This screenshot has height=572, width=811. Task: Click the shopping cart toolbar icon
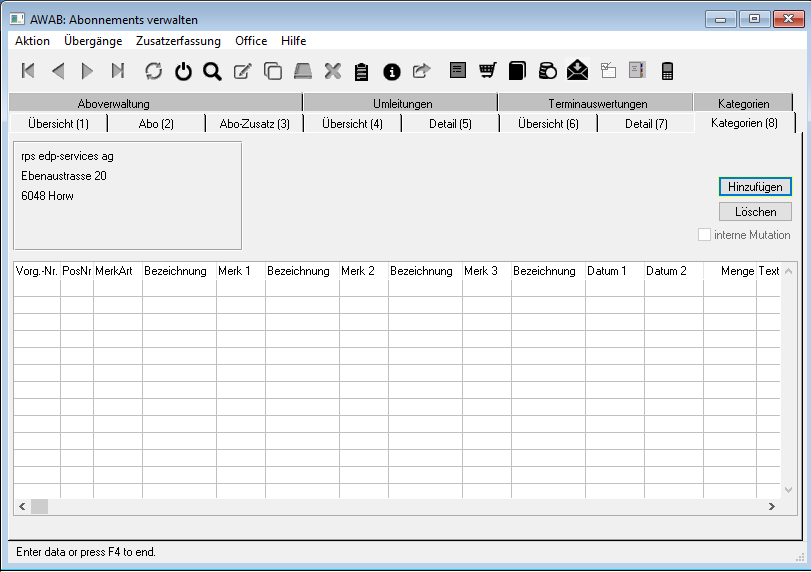click(487, 70)
